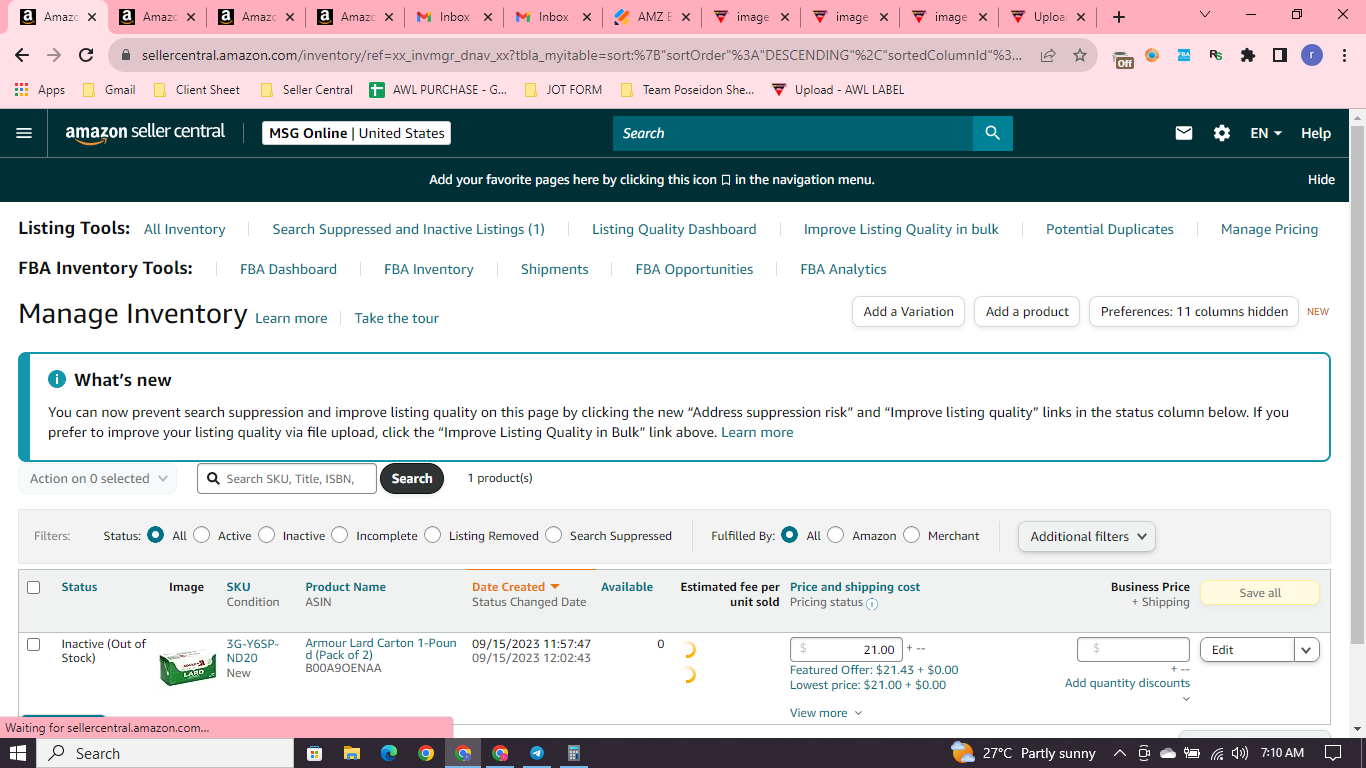The image size is (1366, 768).
Task: Open the browser extensions puzzle icon
Action: click(x=1248, y=56)
